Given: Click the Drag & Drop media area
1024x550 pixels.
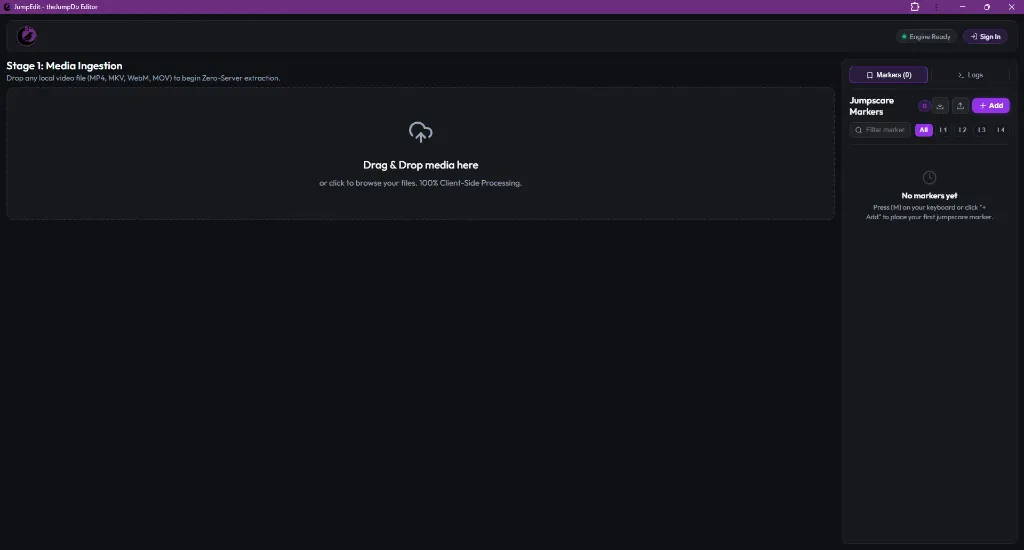Looking at the screenshot, I should [421, 154].
